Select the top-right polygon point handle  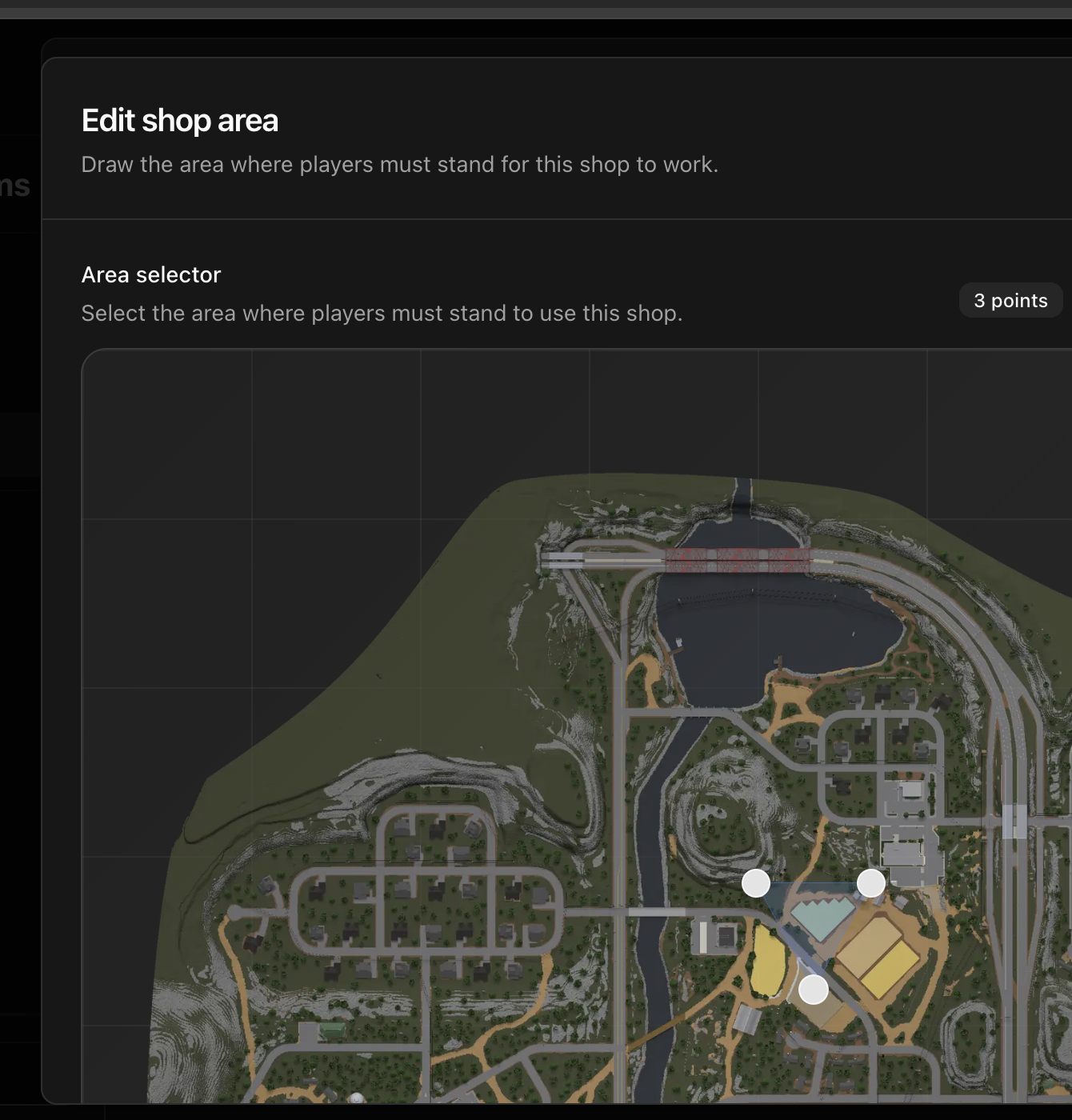pos(871,883)
